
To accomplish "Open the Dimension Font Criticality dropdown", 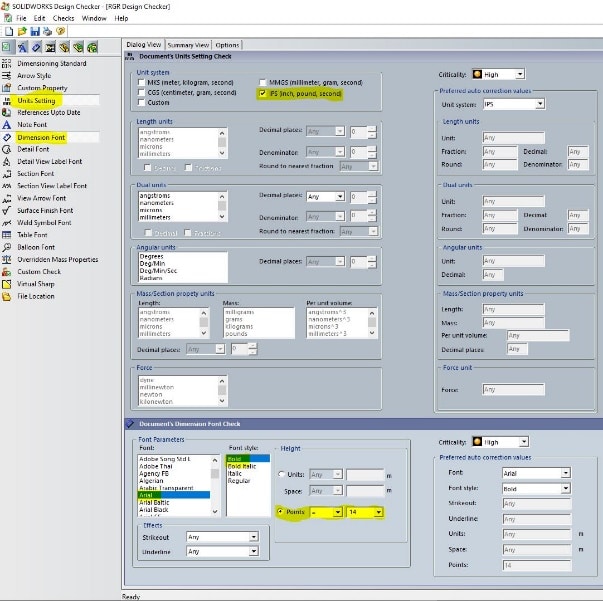I will coord(524,442).
